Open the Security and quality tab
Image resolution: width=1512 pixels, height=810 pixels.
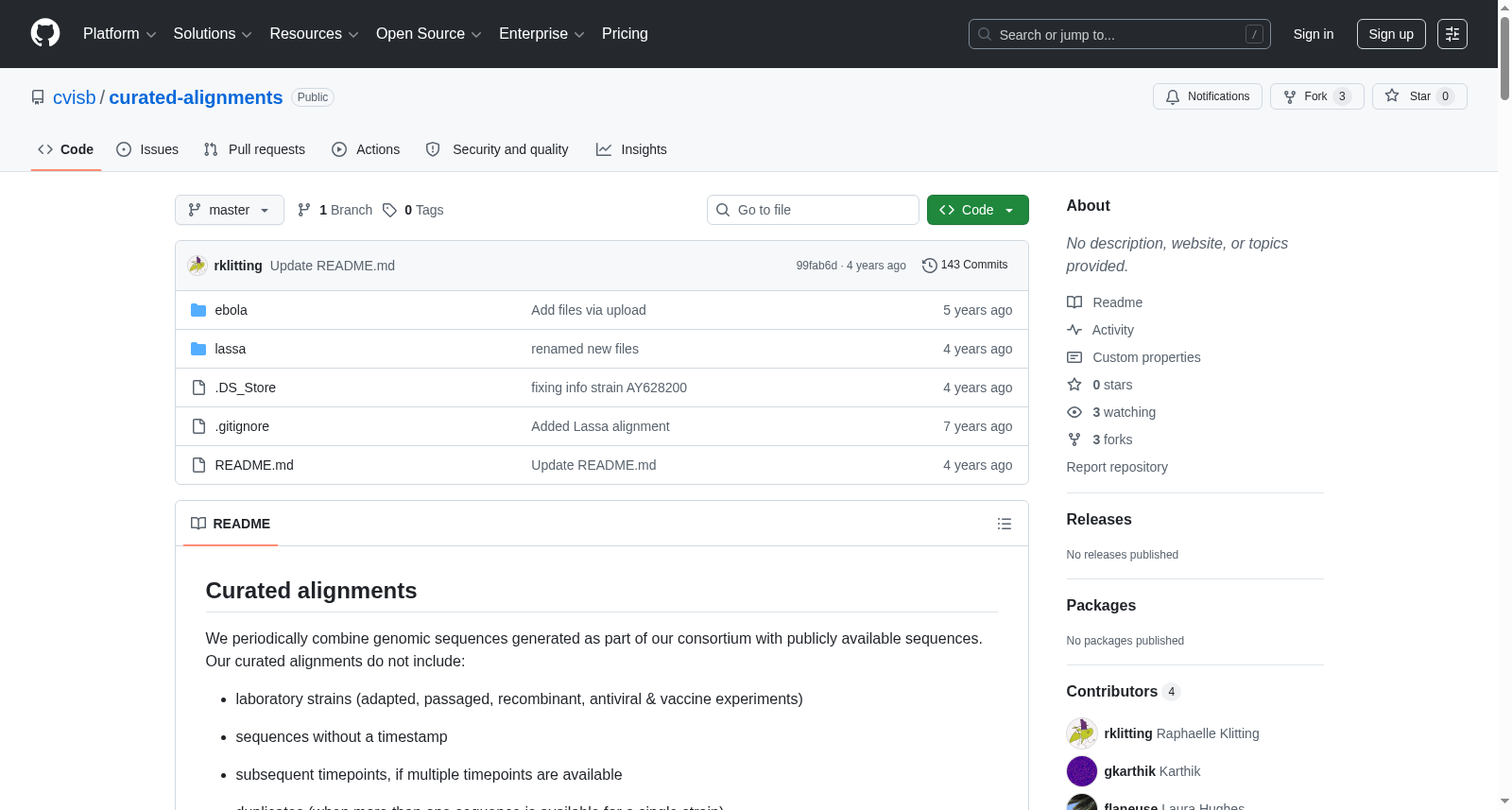tap(497, 149)
